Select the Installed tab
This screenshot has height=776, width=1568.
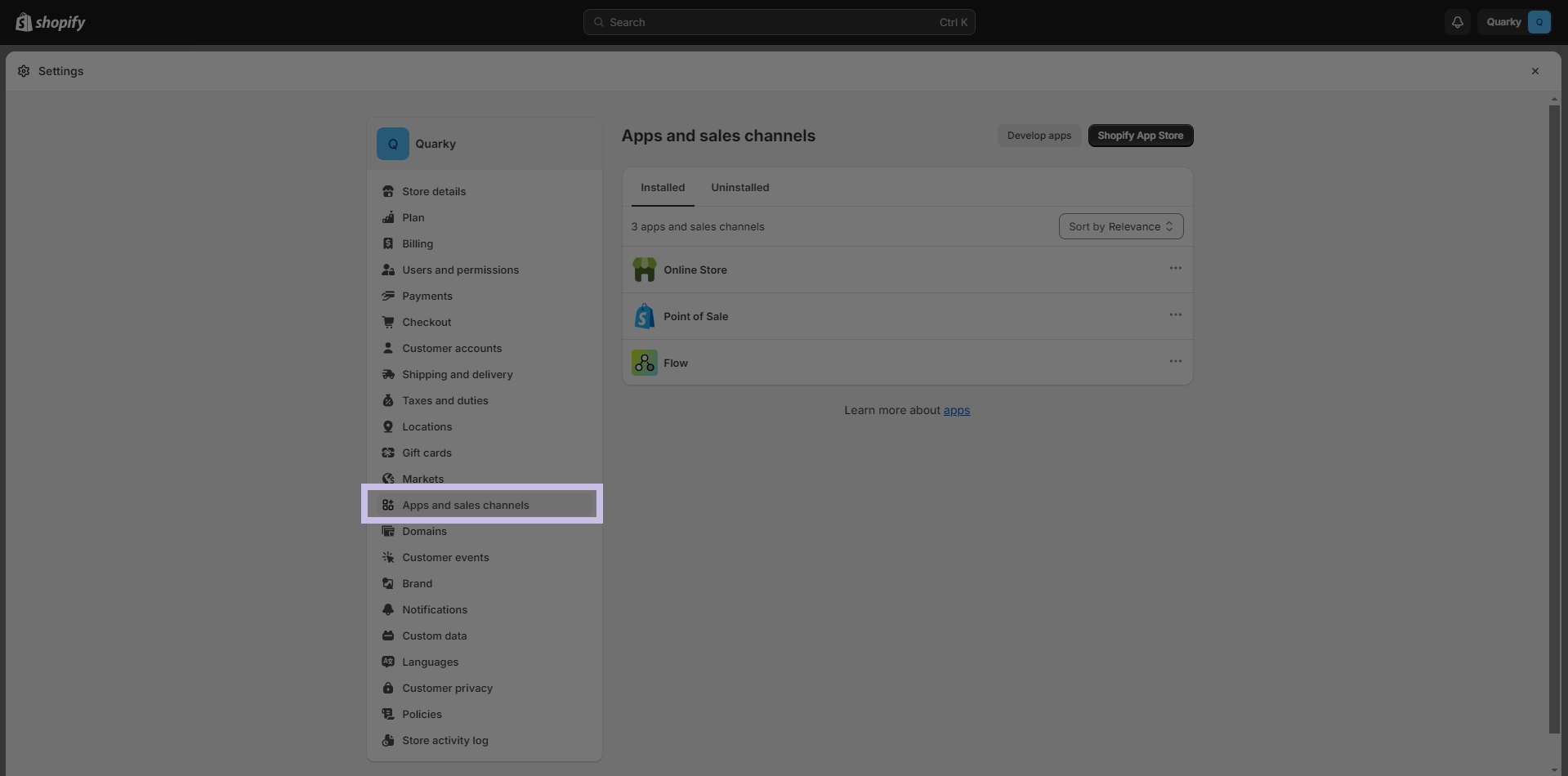point(662,187)
